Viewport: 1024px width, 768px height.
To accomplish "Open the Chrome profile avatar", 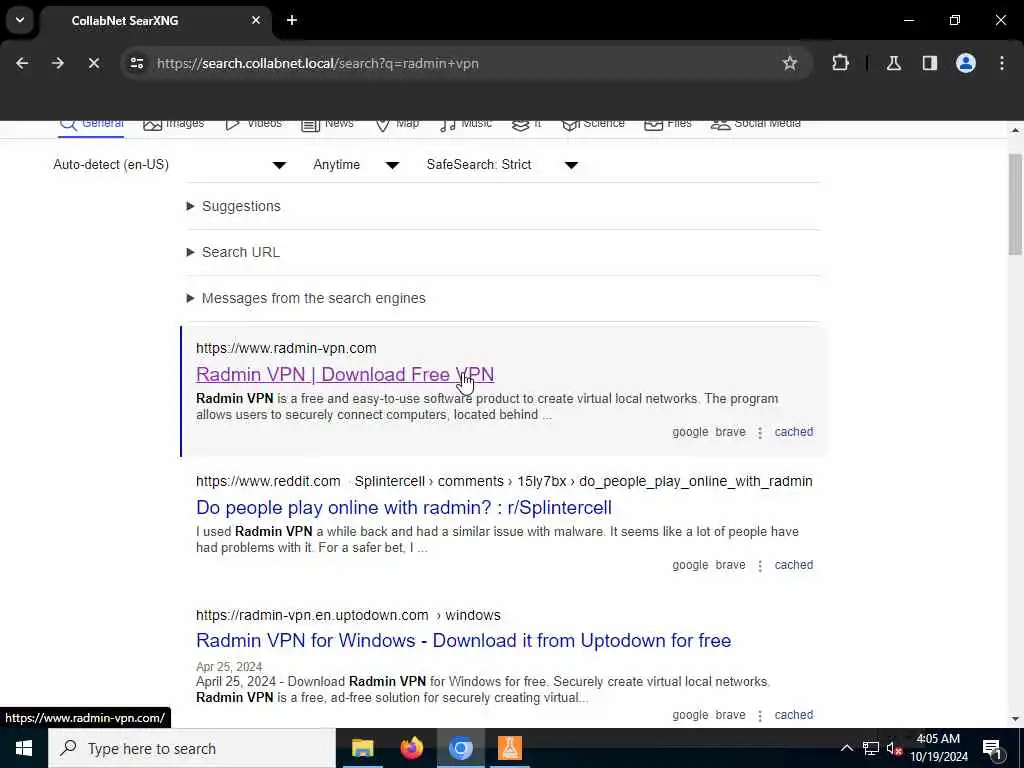I will click(x=966, y=63).
